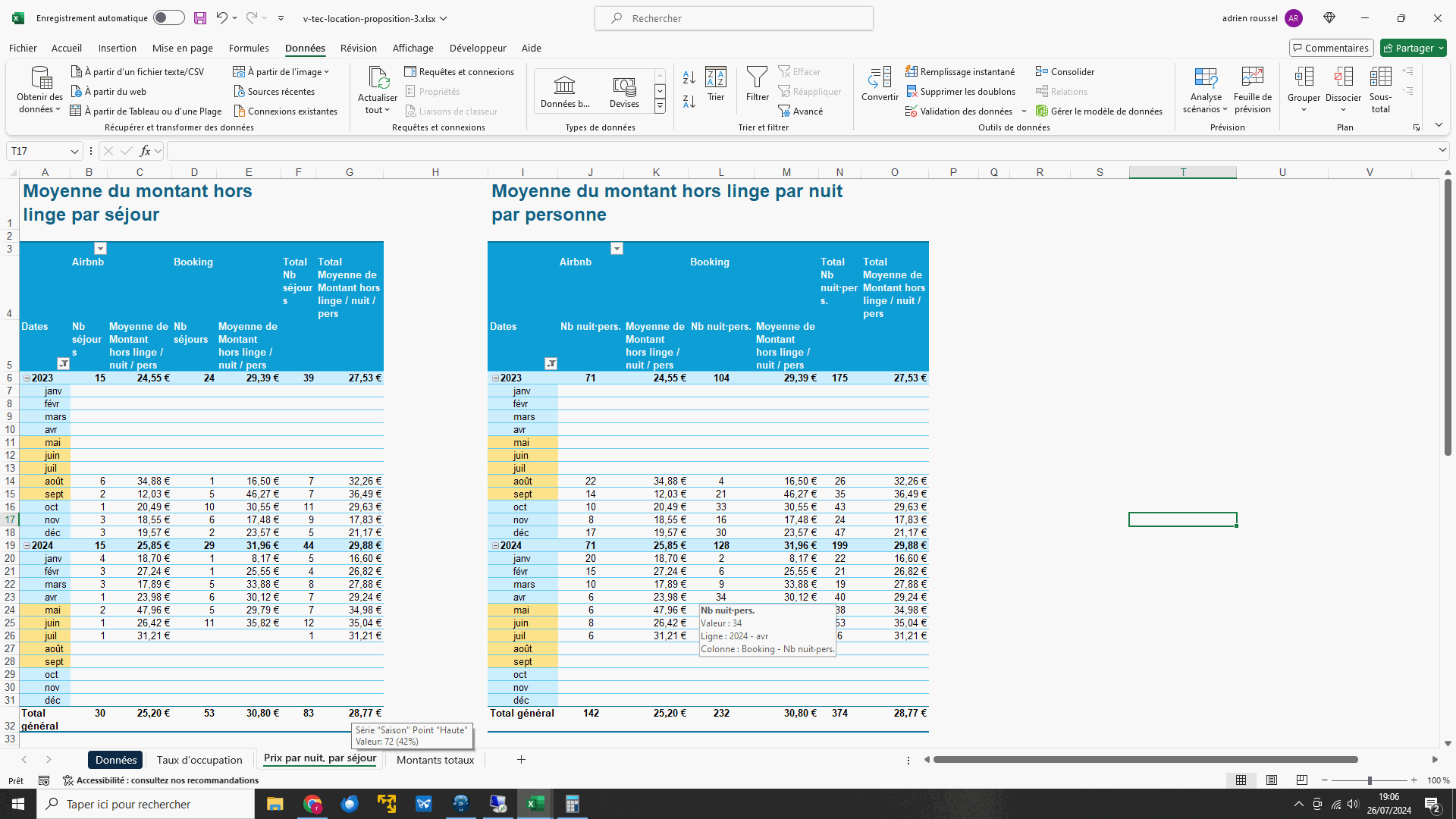Adjust the zoom slider handle
This screenshot has width=1456, height=819.
click(1370, 780)
